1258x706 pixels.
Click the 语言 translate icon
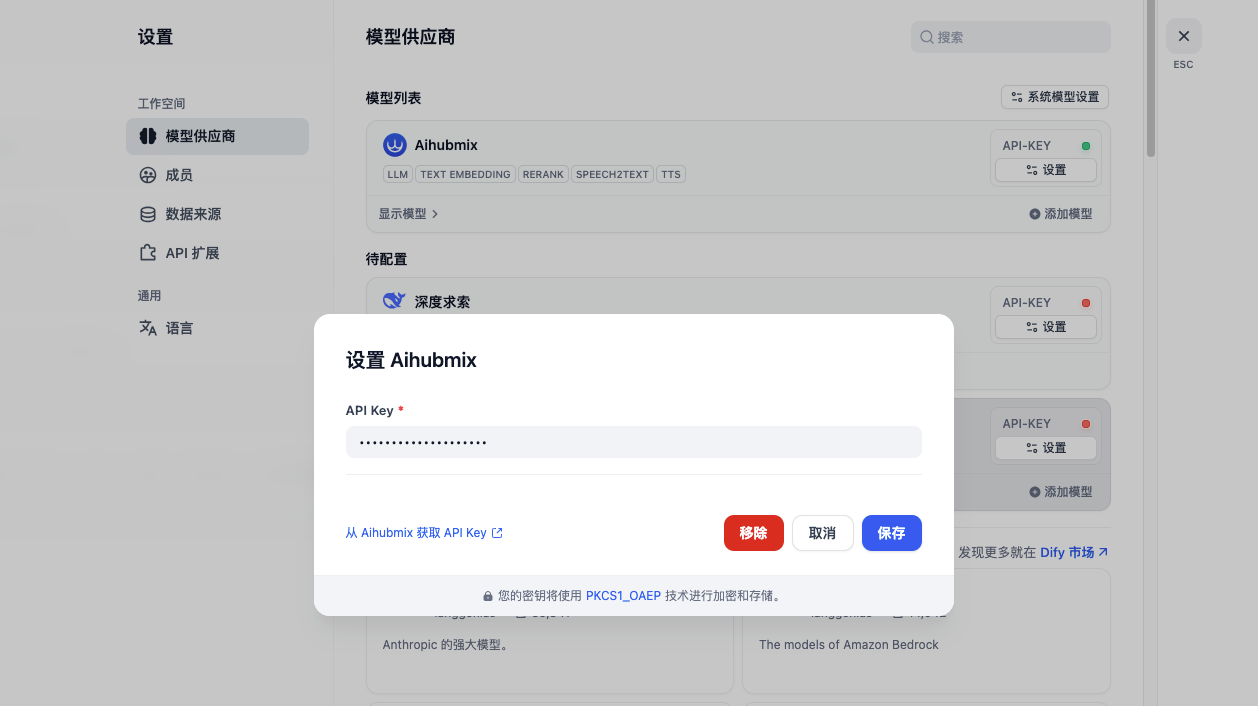pyautogui.click(x=148, y=328)
